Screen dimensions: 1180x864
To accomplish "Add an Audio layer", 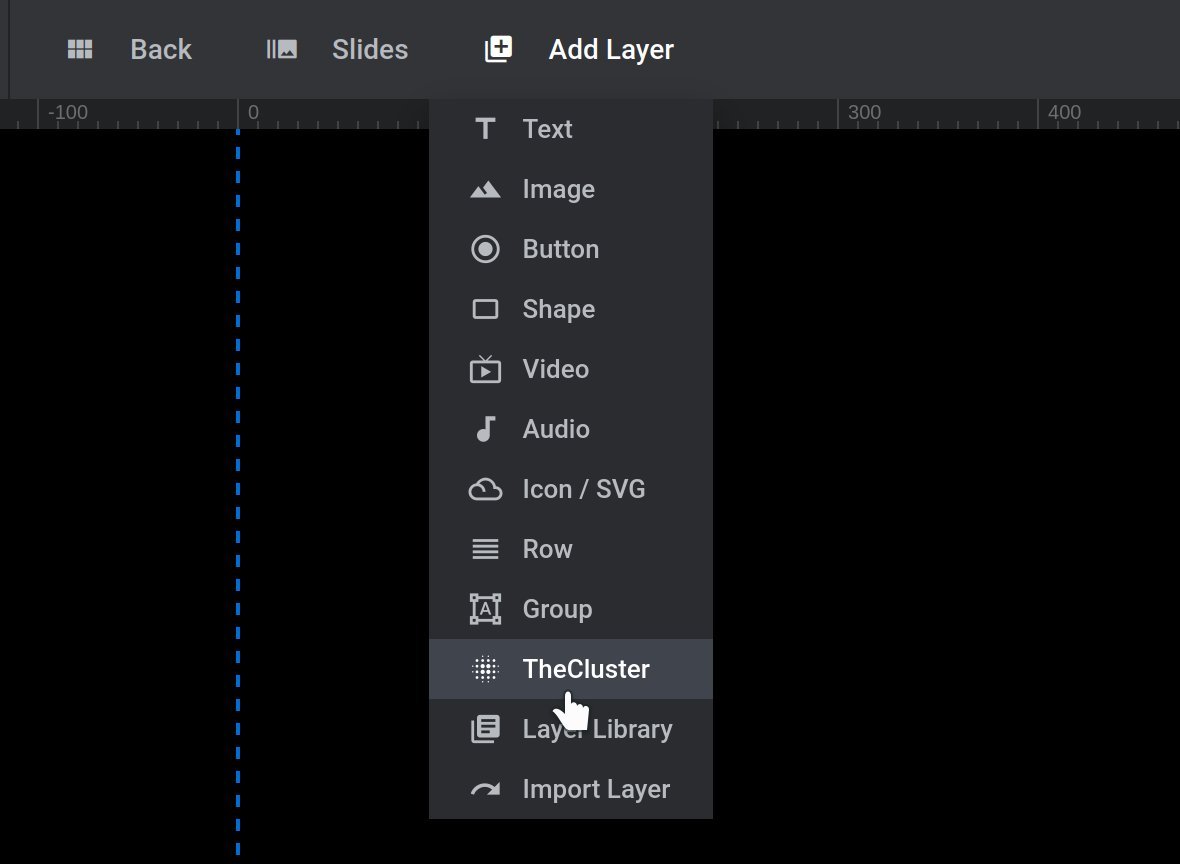I will [x=570, y=429].
